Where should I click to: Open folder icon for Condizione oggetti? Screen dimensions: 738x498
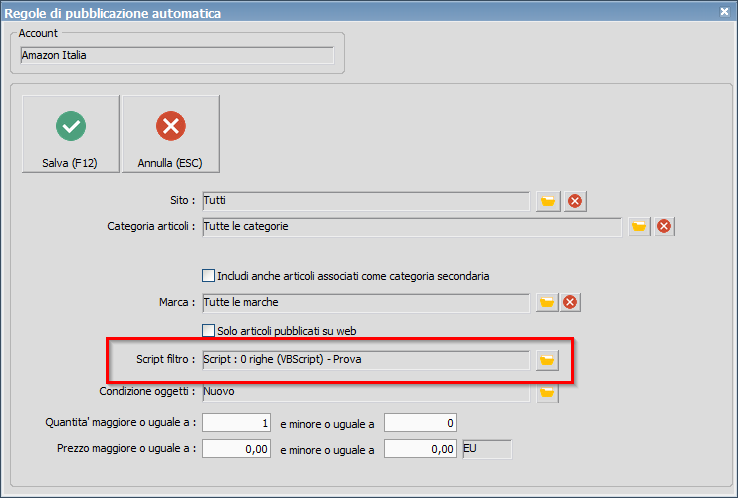click(x=547, y=393)
